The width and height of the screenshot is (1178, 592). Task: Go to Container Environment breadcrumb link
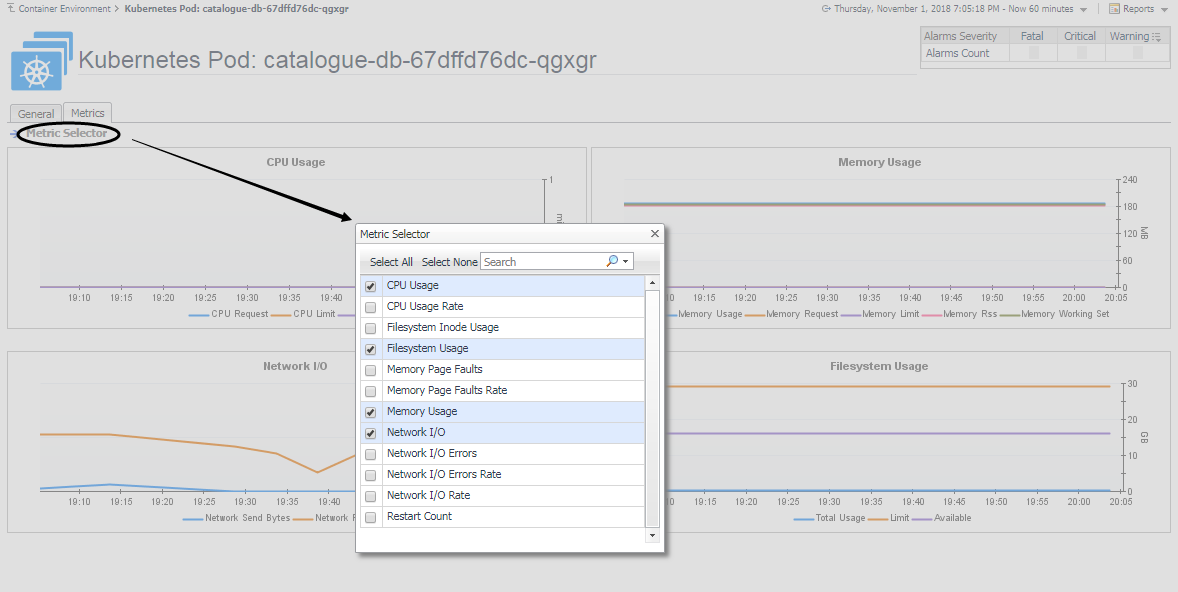(65, 9)
